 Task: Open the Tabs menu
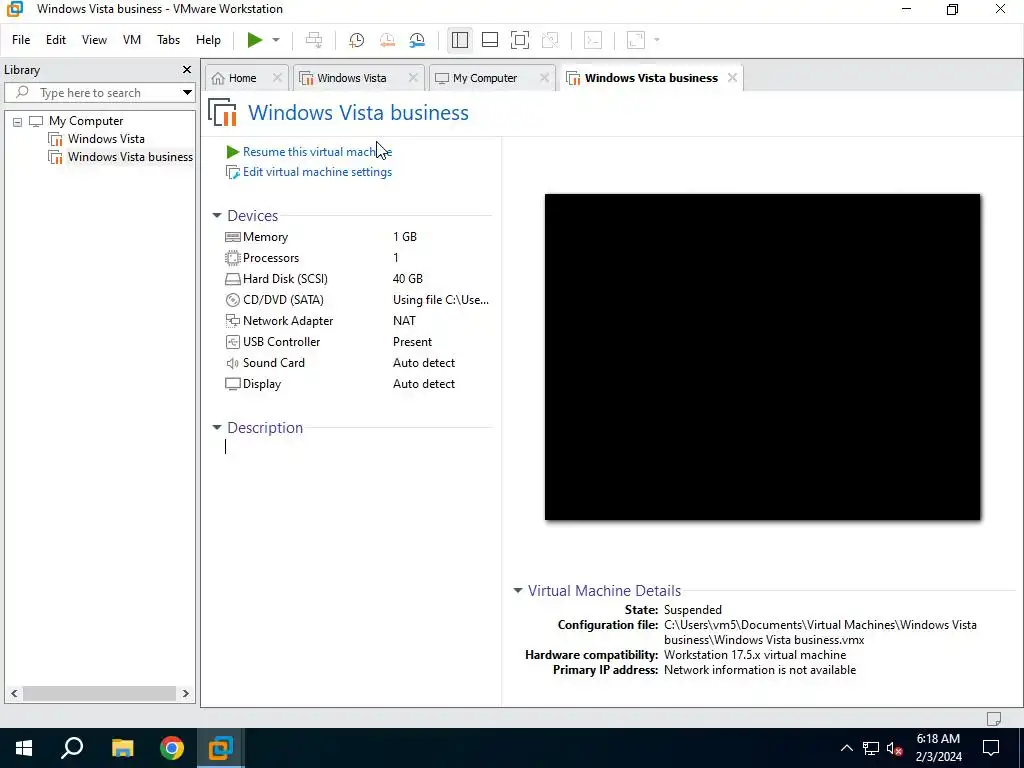(168, 40)
